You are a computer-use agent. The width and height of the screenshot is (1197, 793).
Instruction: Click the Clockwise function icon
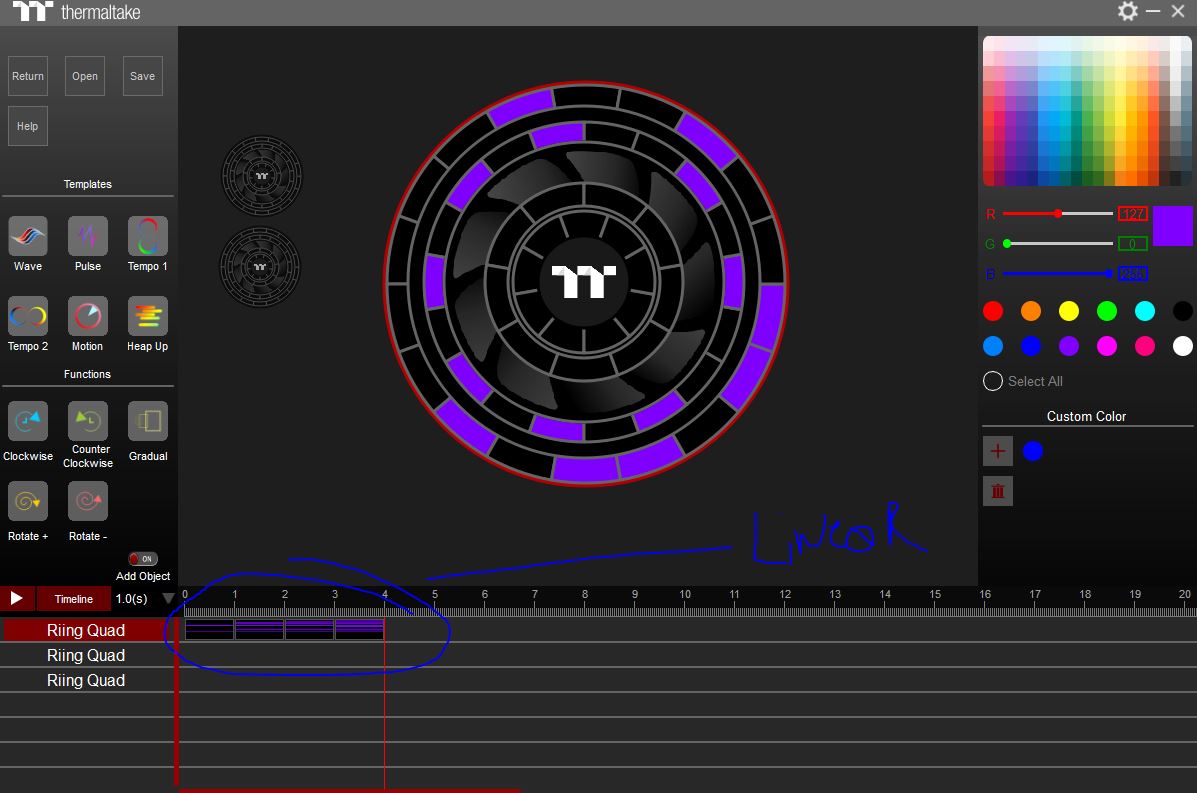pyautogui.click(x=28, y=422)
